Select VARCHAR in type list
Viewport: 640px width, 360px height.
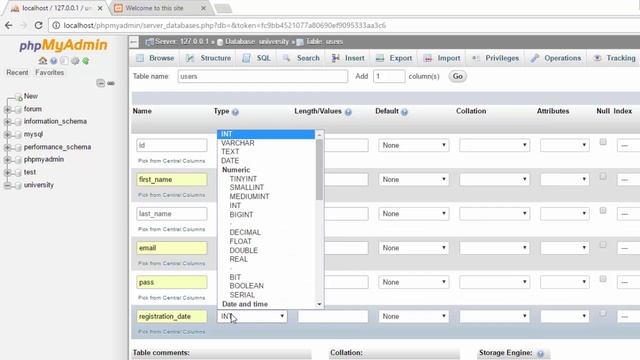point(238,143)
